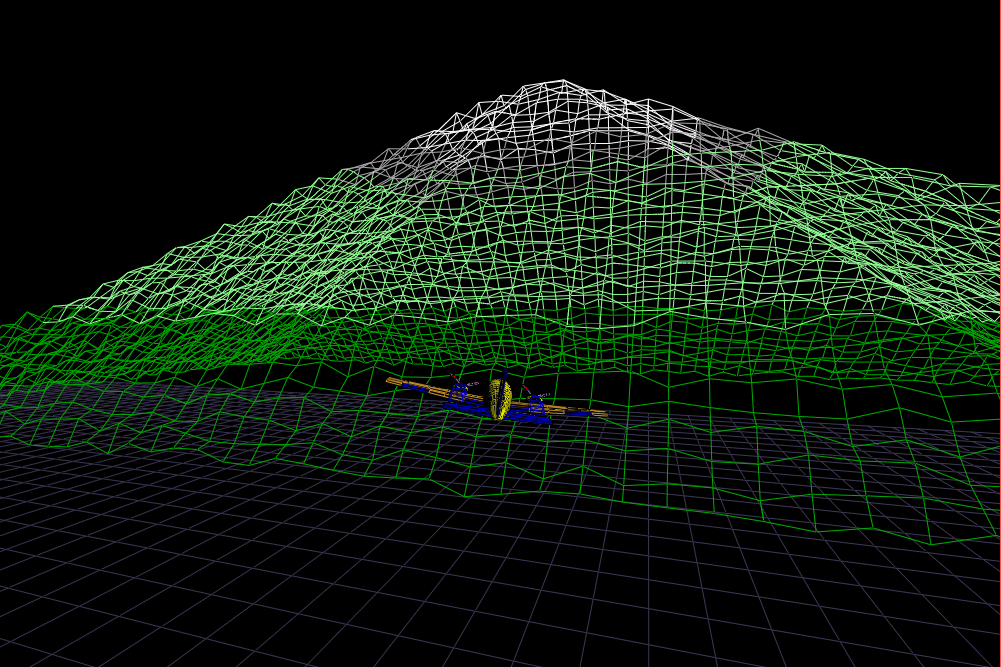Viewport: 1001px width, 667px height.
Task: Click the red propeller tip on the right
Action: coord(526,387)
